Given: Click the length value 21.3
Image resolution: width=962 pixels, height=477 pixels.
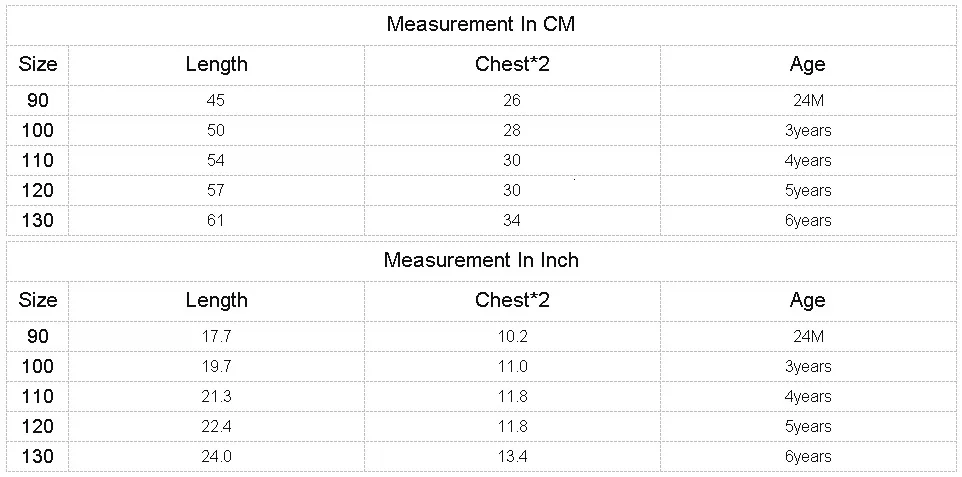Looking at the screenshot, I should pos(216,396).
